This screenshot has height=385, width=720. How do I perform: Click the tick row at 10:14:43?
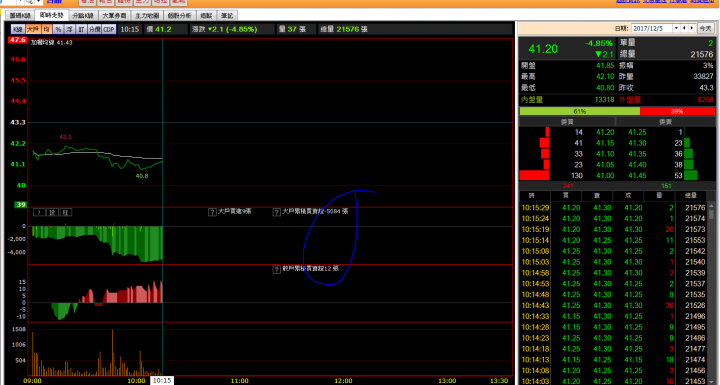(614, 306)
